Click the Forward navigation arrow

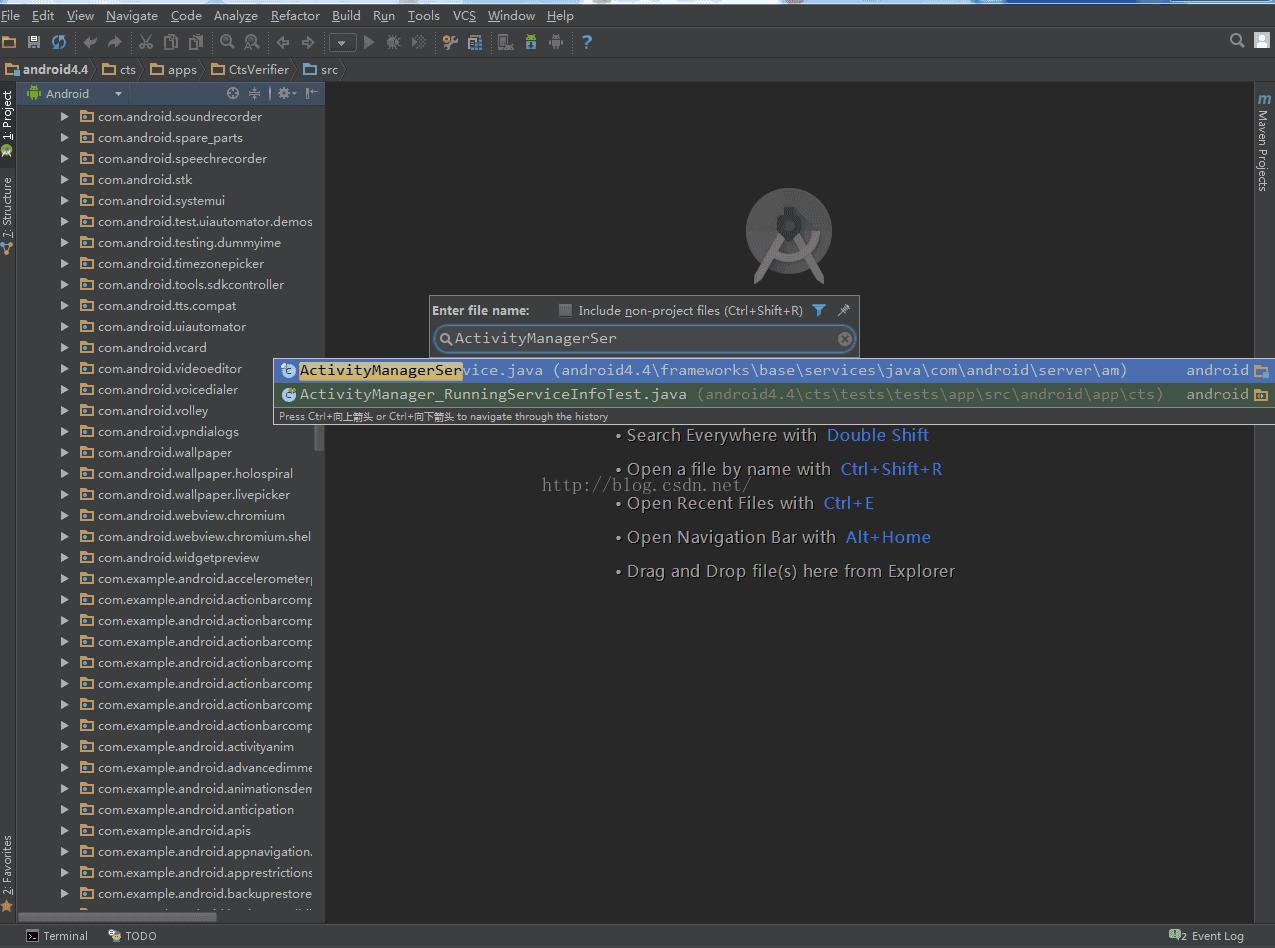(308, 42)
